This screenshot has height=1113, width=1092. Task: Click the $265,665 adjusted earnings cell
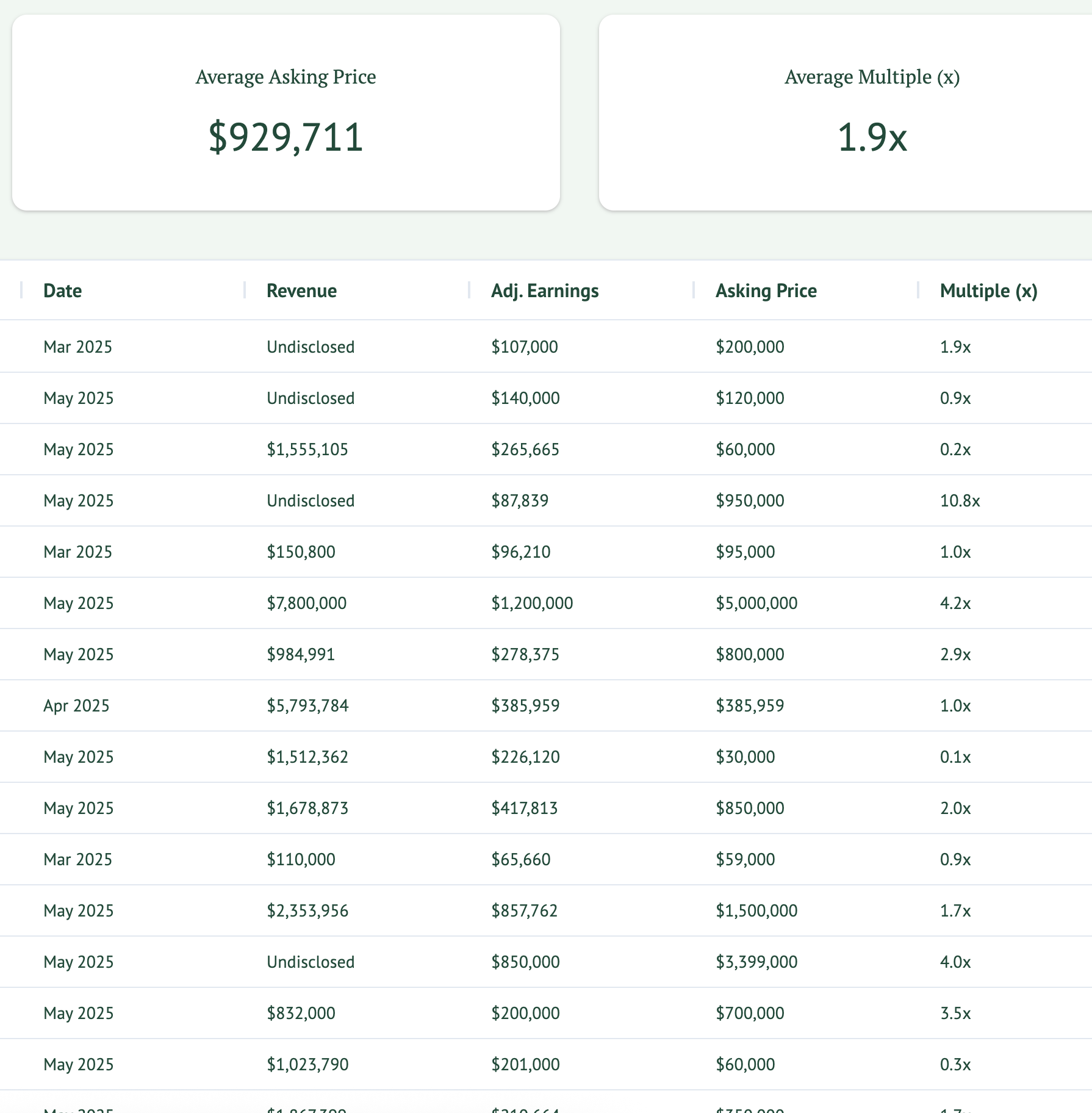525,449
